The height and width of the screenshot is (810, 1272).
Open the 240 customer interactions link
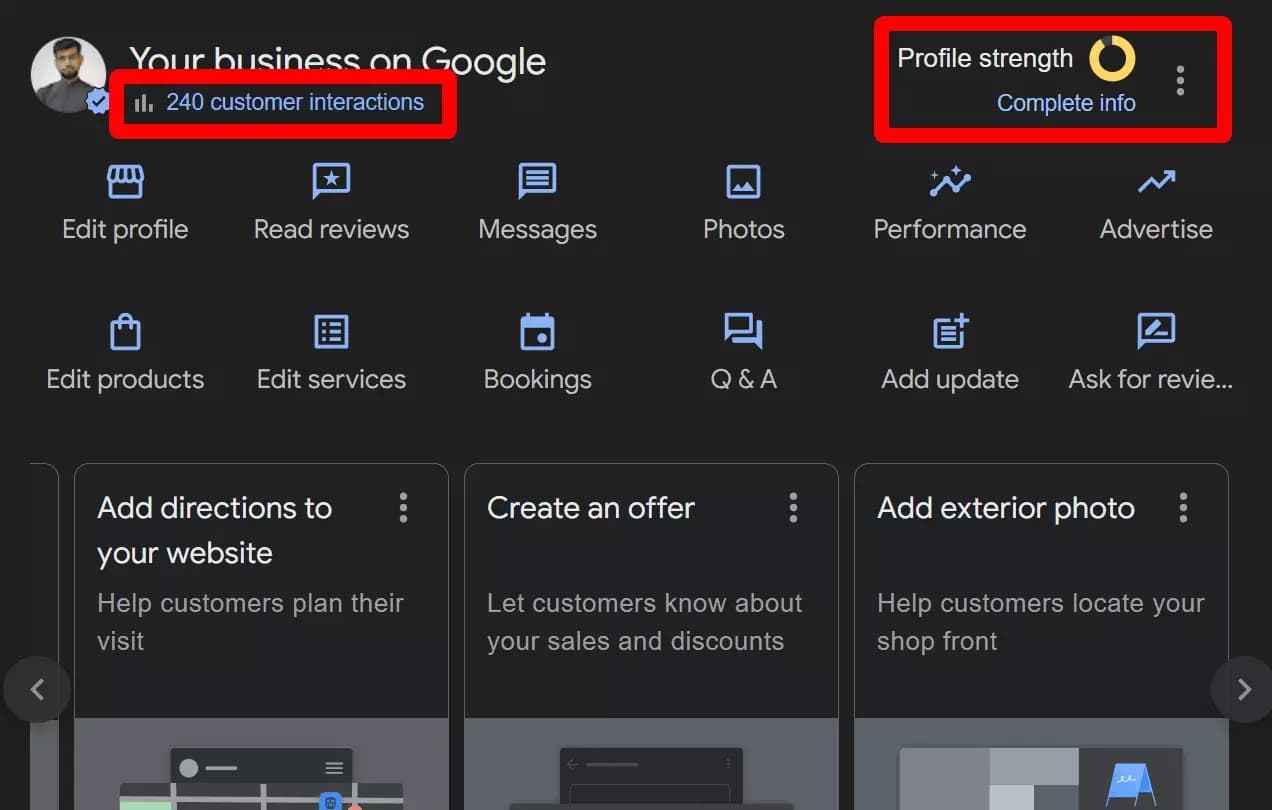(x=295, y=102)
